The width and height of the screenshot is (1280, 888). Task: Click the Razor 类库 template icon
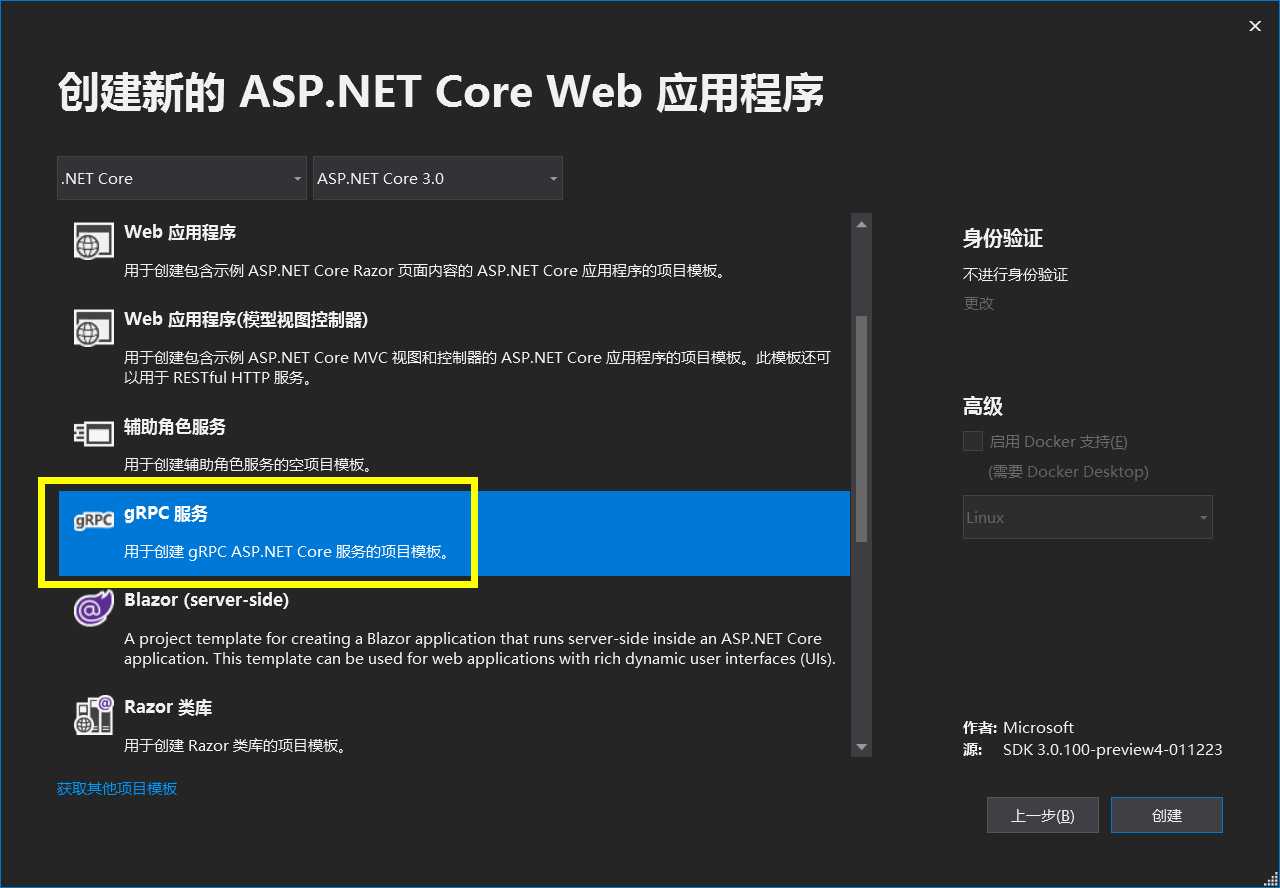click(x=94, y=715)
